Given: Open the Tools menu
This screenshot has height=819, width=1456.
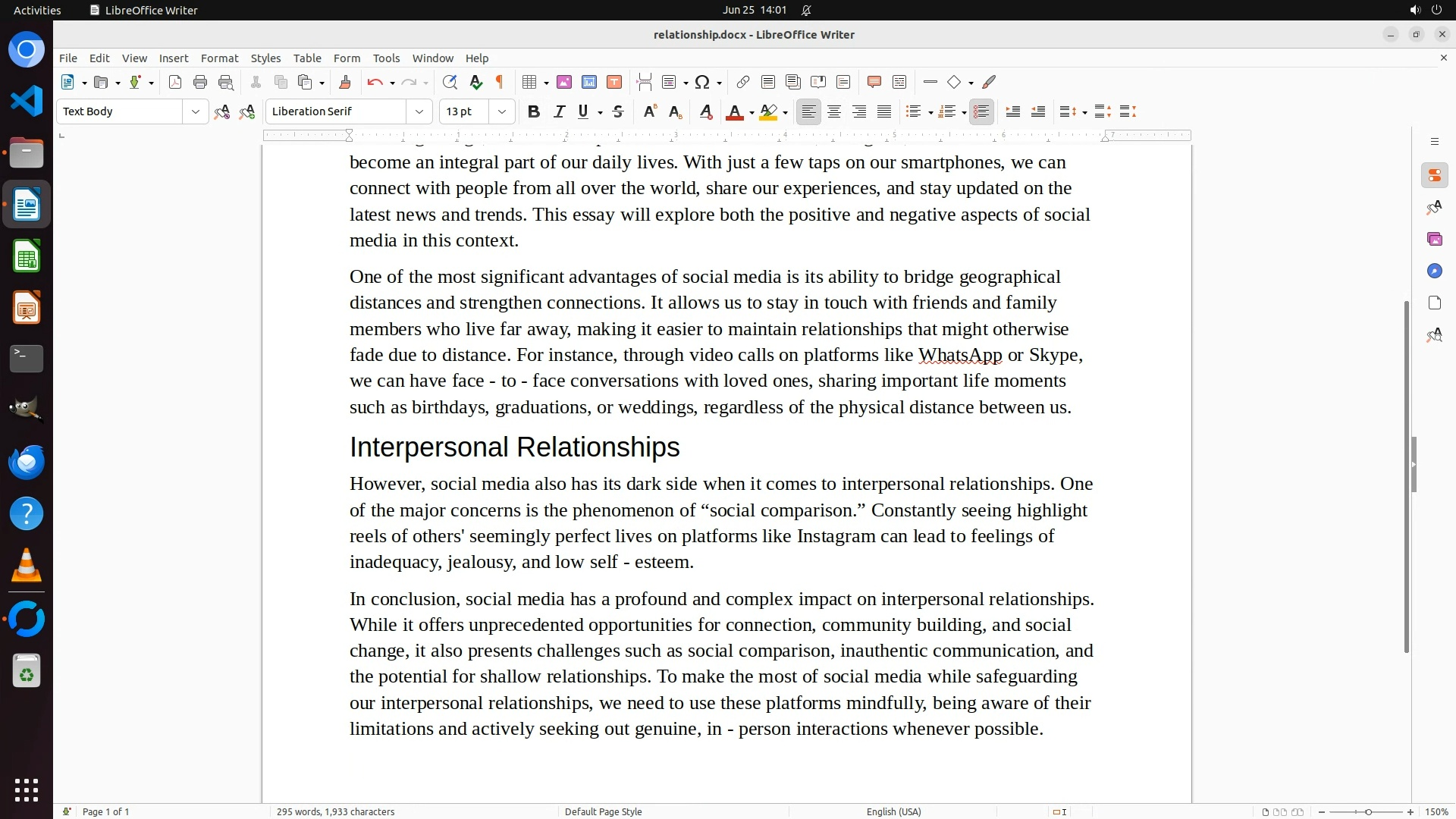Looking at the screenshot, I should [x=386, y=58].
